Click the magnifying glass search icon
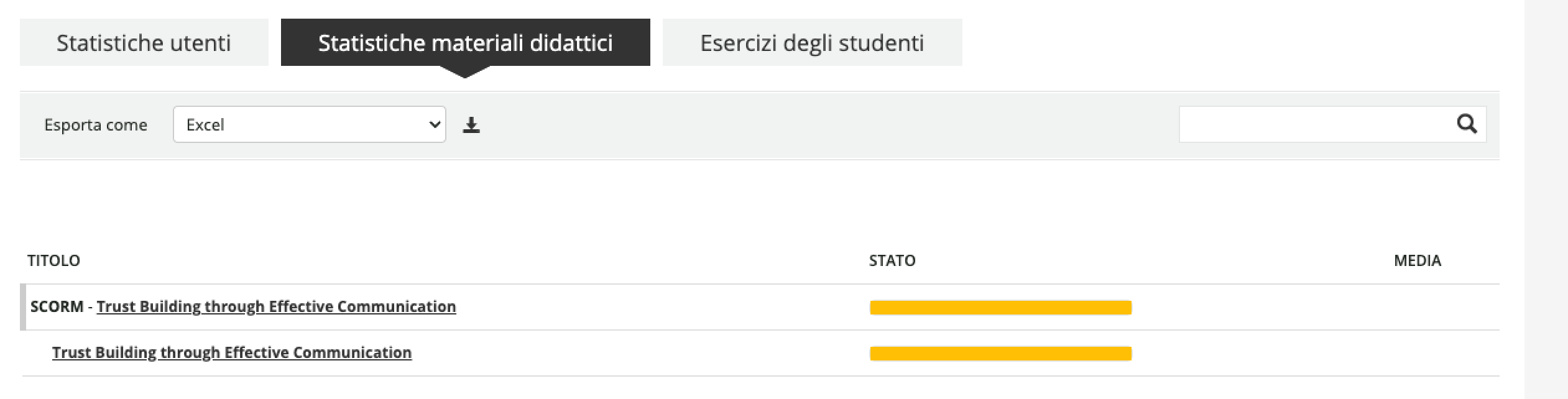Screen dimensions: 1568x399 coord(1467,124)
